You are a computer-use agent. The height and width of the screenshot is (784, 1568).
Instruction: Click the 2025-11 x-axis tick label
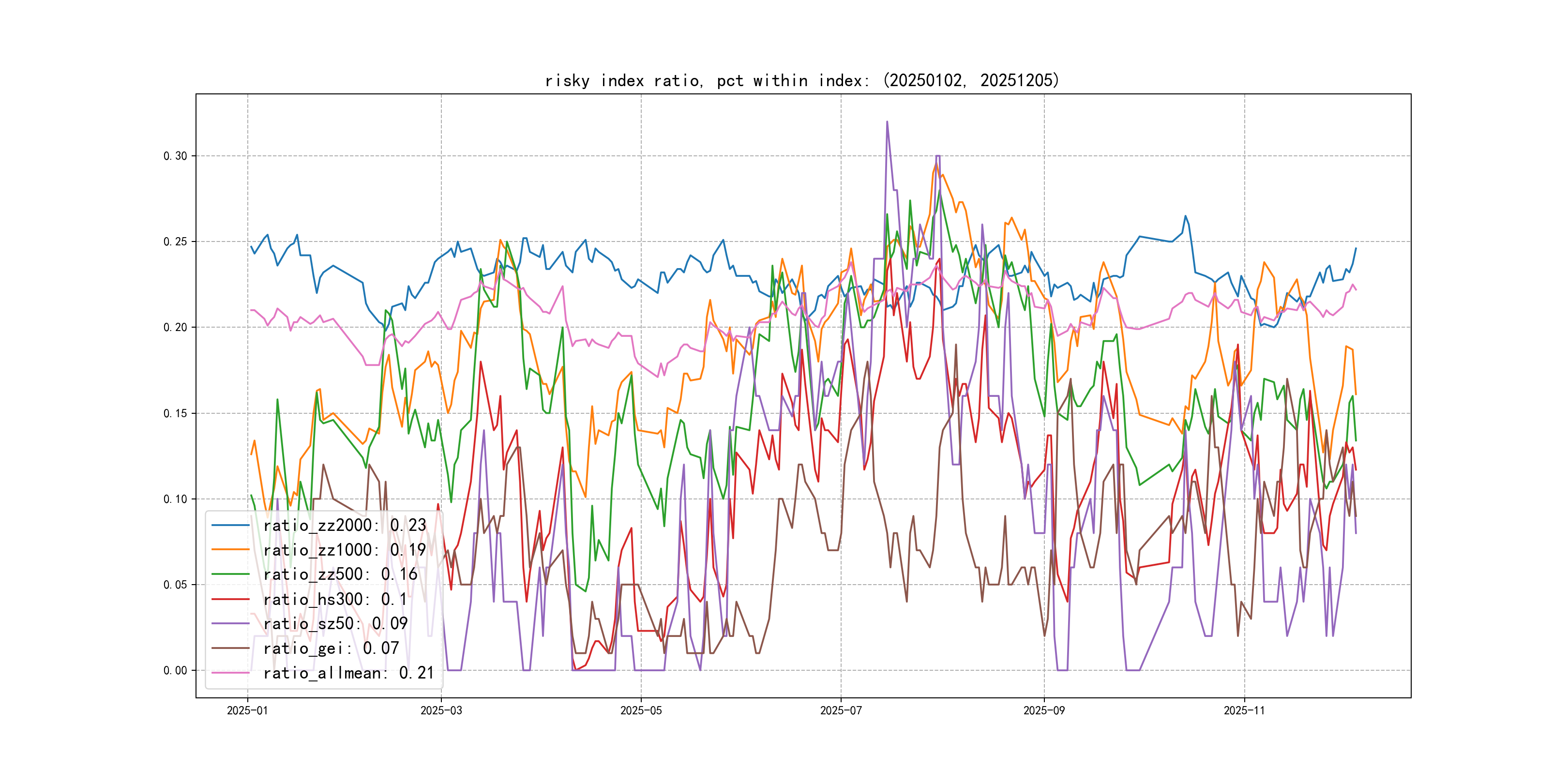1244,711
